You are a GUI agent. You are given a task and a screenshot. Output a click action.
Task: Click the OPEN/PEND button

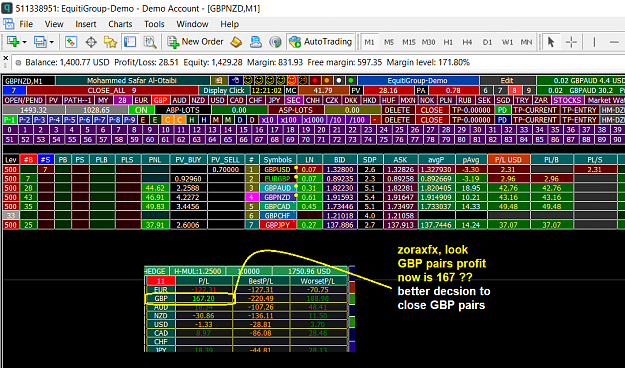pyautogui.click(x=24, y=100)
